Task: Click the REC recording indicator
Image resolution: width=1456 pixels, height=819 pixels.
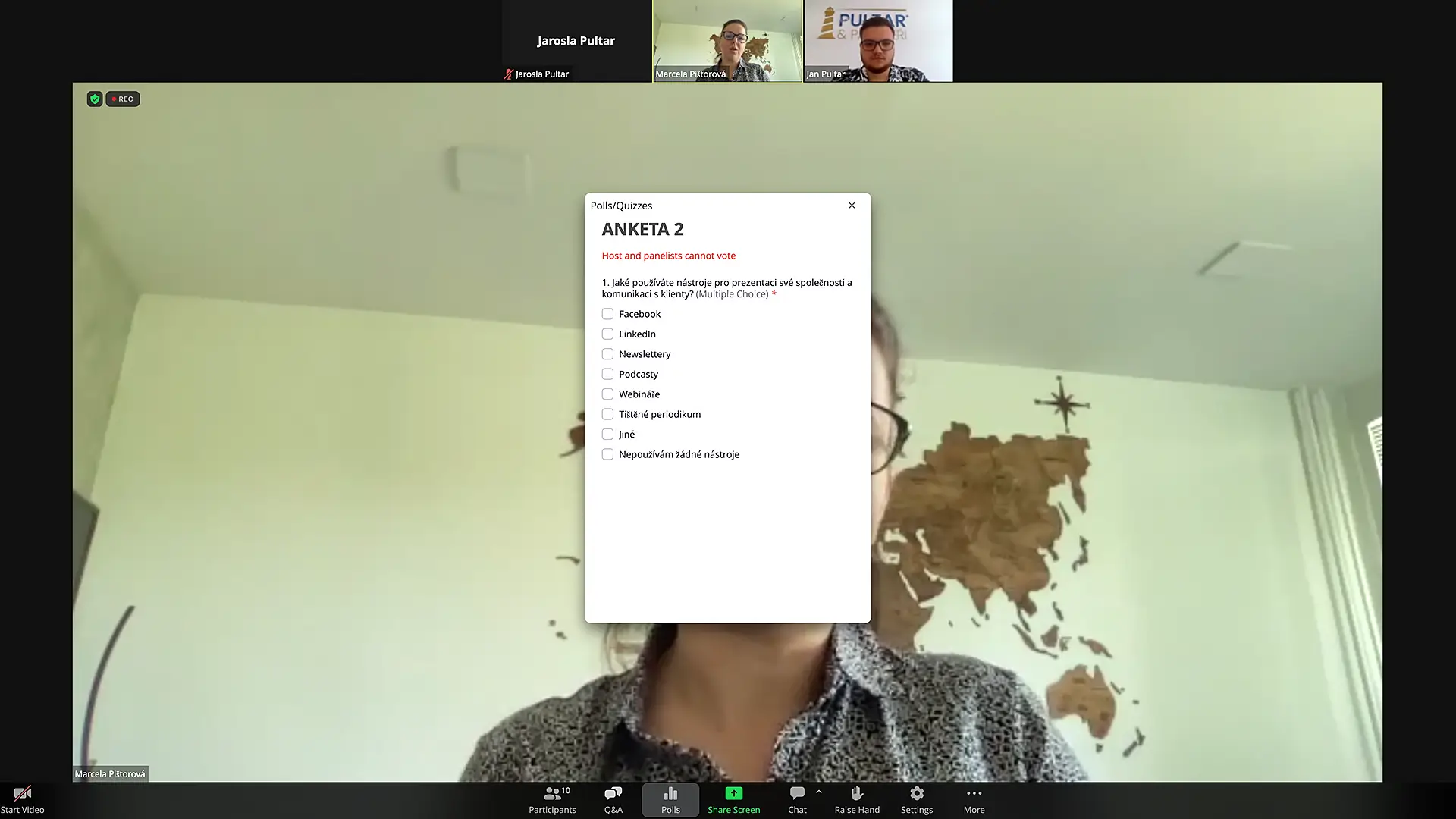Action: [123, 99]
